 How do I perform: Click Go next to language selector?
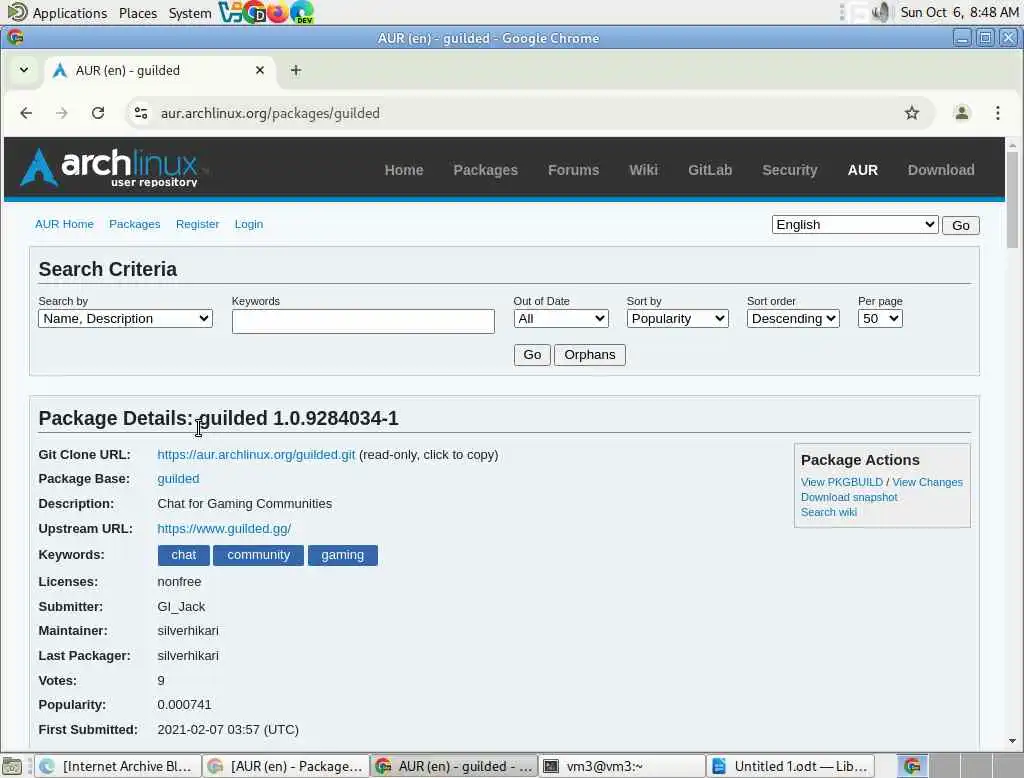click(x=960, y=225)
